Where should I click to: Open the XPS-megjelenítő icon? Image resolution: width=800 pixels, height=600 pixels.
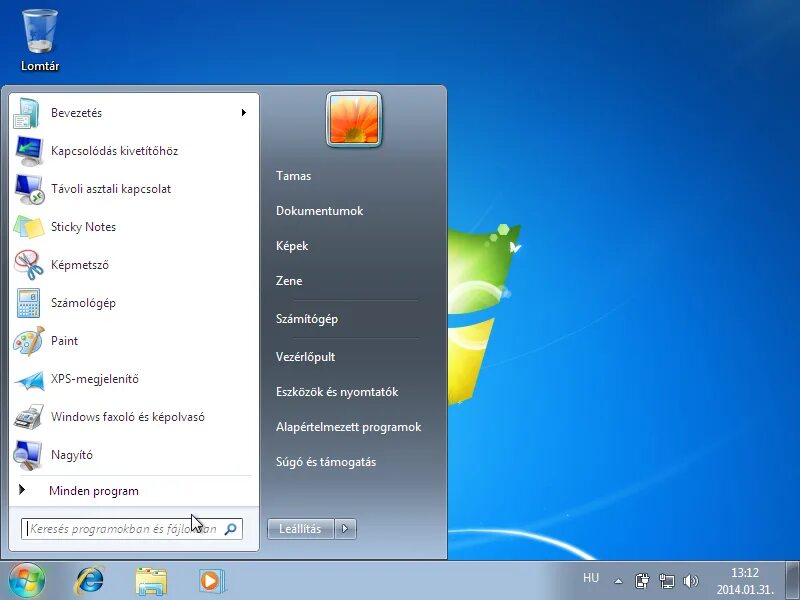tap(29, 380)
